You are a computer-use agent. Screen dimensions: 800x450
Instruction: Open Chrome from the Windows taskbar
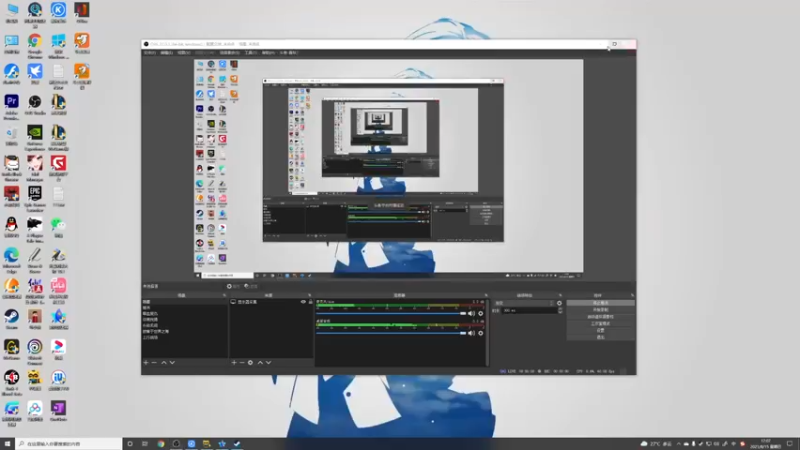tap(161, 444)
